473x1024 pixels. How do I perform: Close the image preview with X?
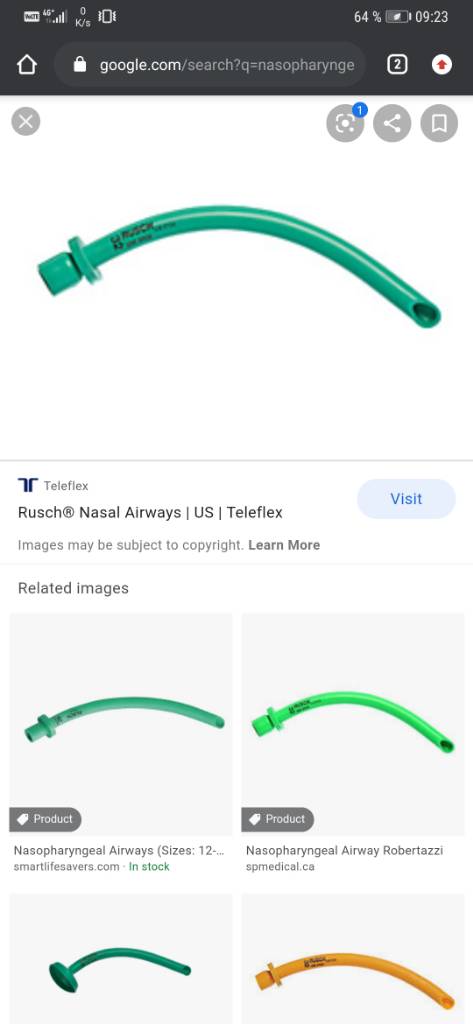26,121
